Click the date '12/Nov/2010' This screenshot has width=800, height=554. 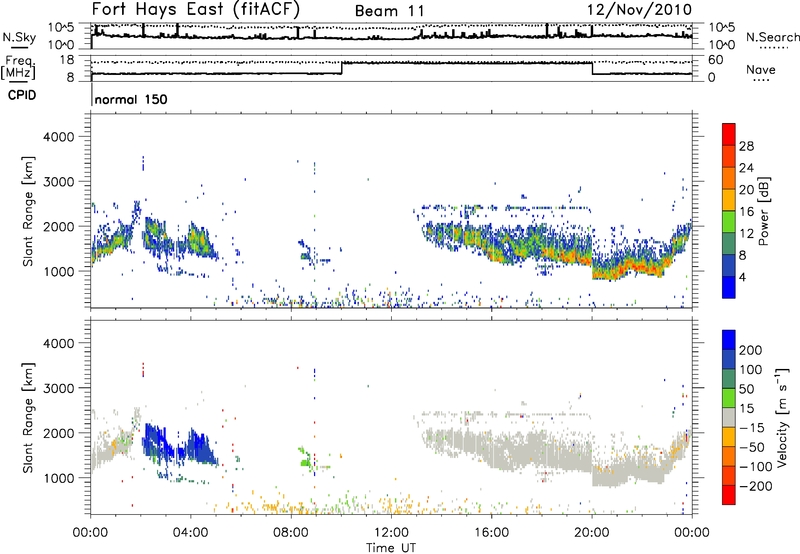coord(639,10)
